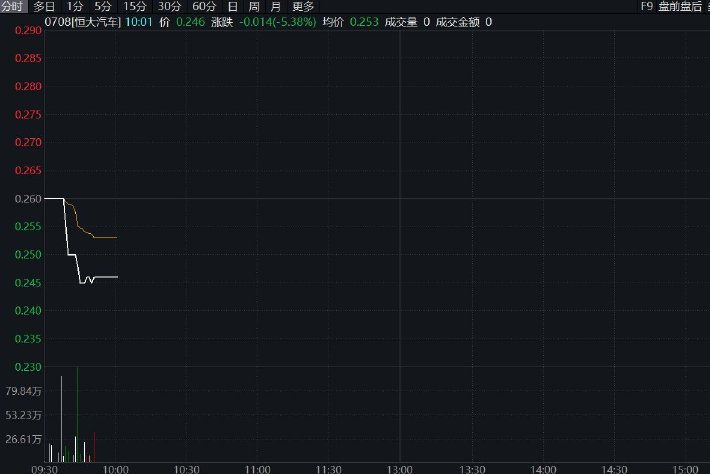Show the 月 monthly chart

(x=275, y=6)
